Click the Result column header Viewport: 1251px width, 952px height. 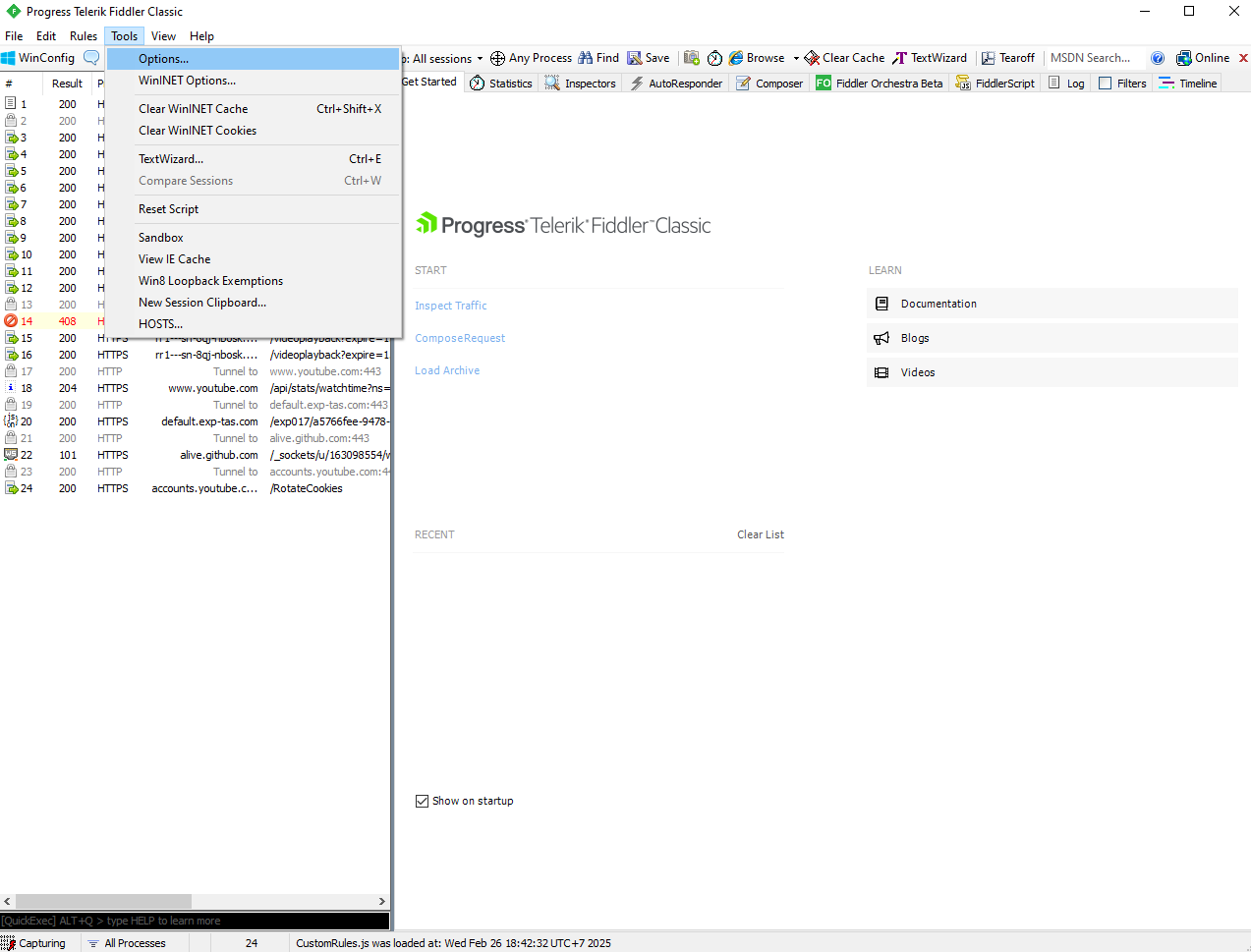point(67,84)
